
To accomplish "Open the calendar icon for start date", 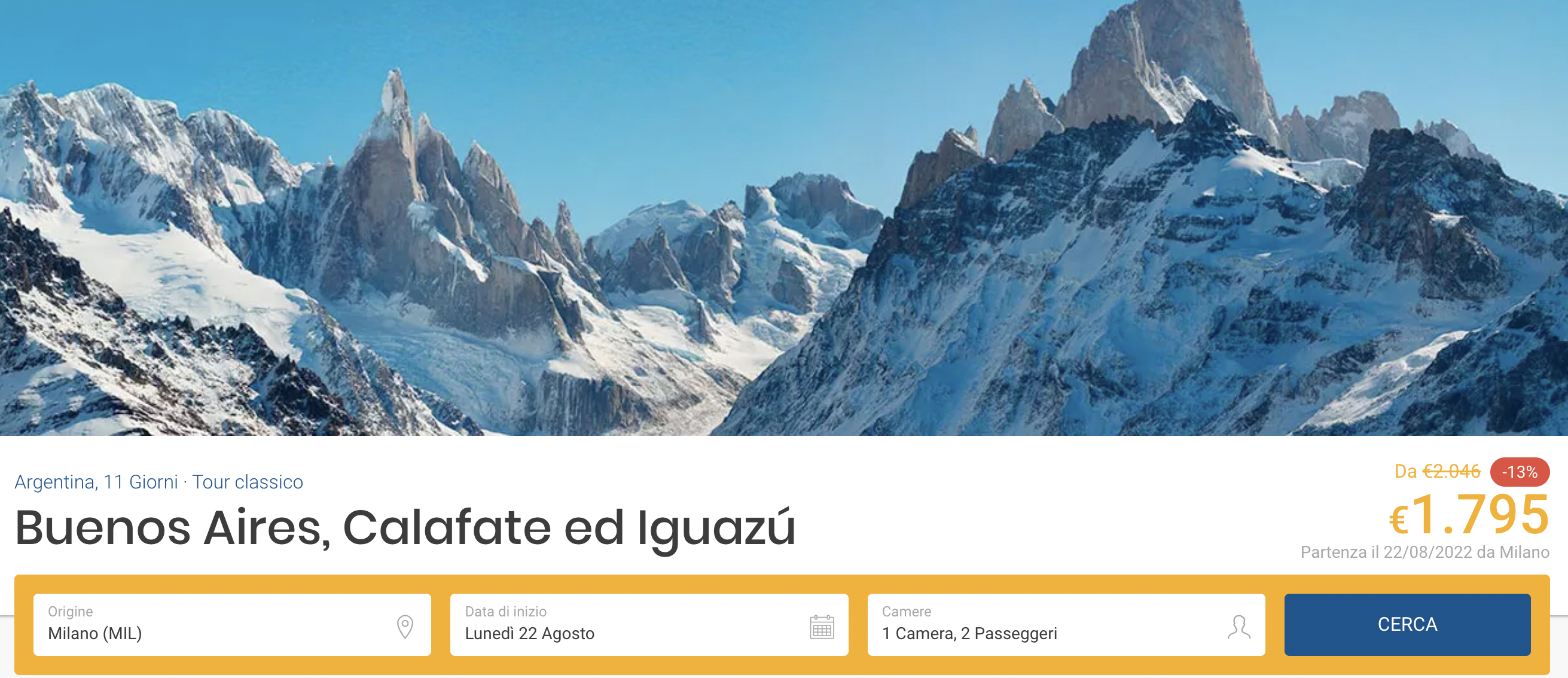I will tap(821, 626).
